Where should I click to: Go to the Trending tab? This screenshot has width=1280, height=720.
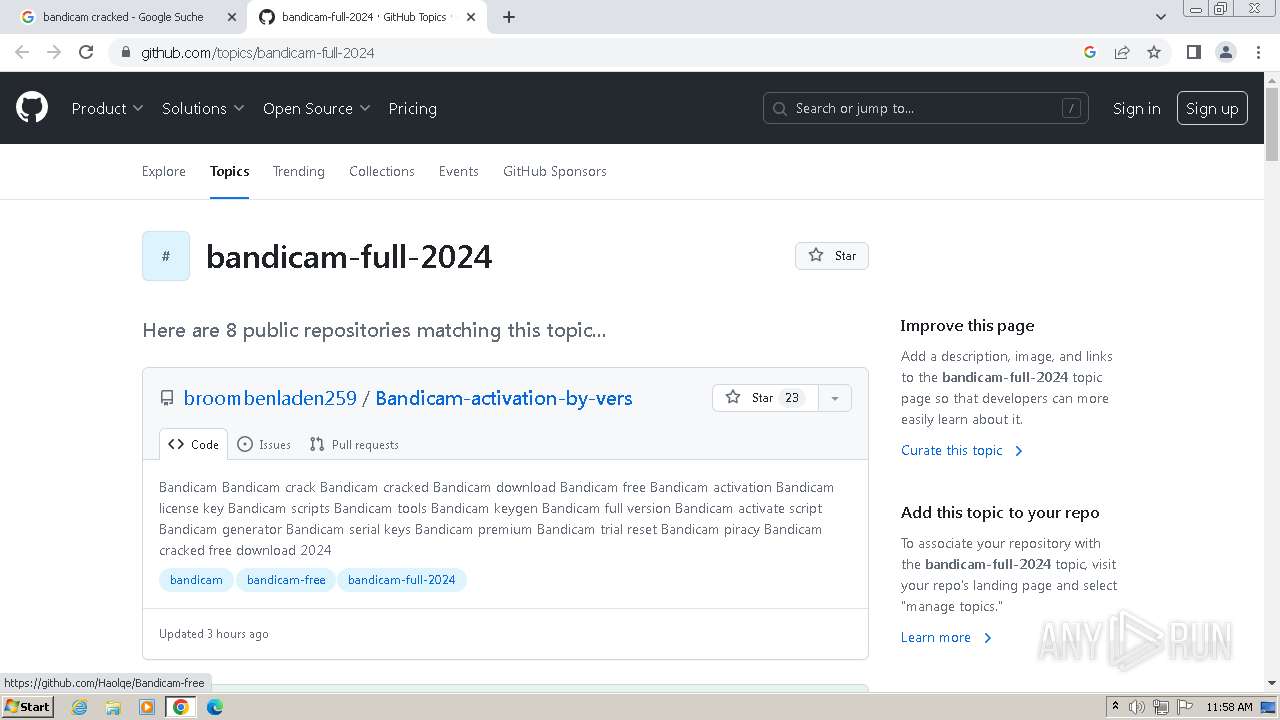(x=299, y=171)
